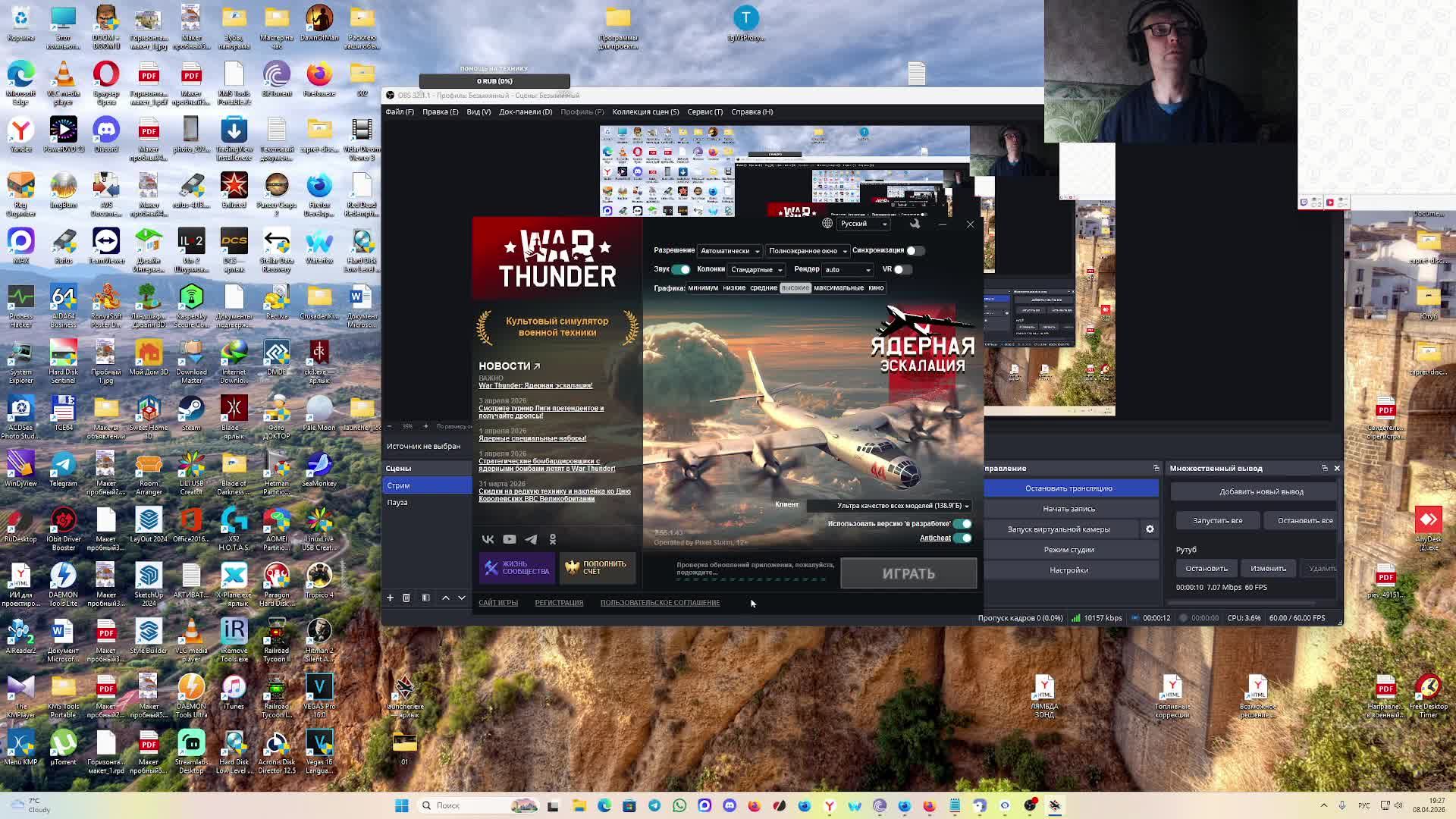Toggle the Звук sound switch off
Screen dimensions: 1456x819
click(x=681, y=269)
